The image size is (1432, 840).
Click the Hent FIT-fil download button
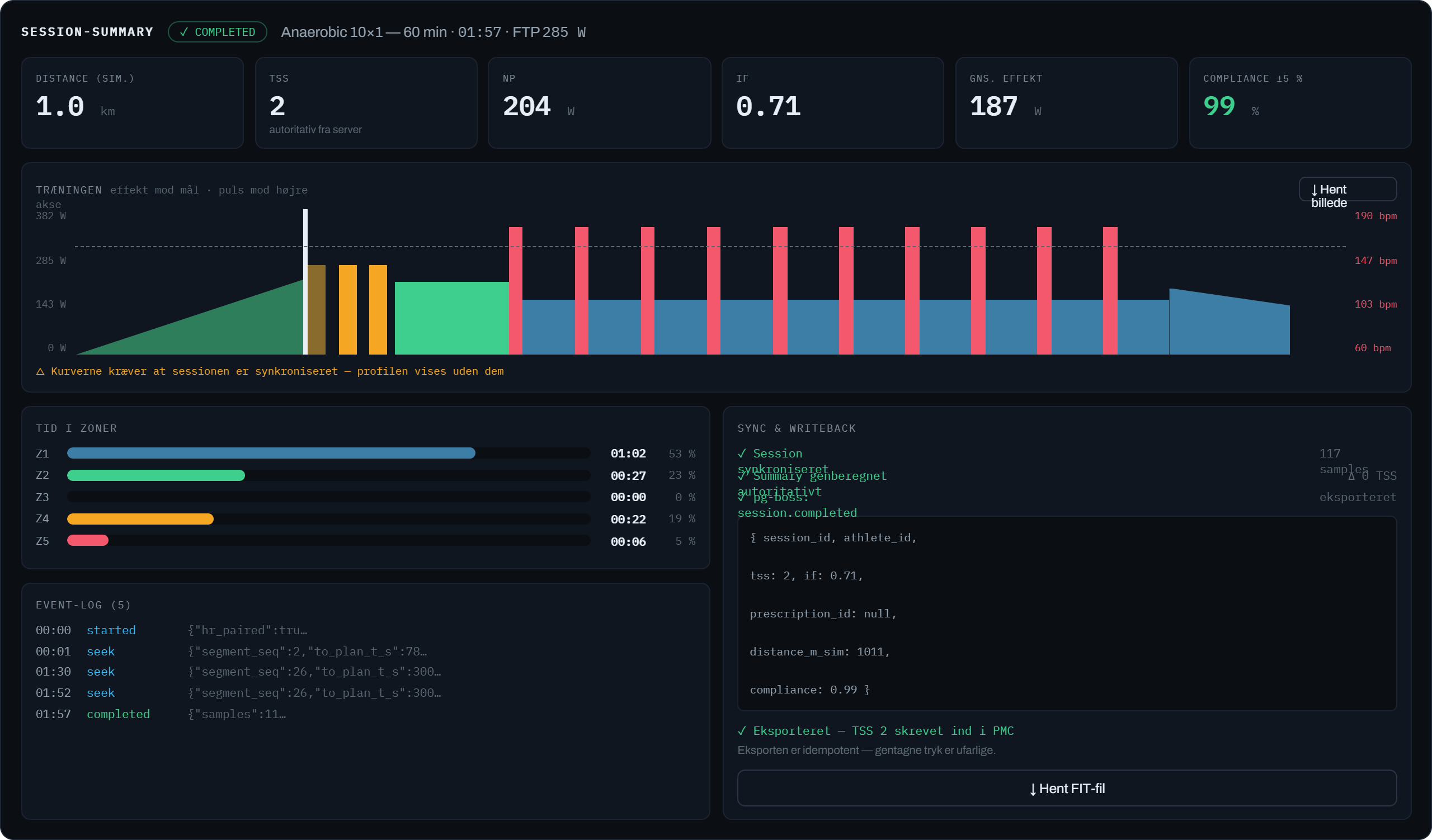point(1067,788)
